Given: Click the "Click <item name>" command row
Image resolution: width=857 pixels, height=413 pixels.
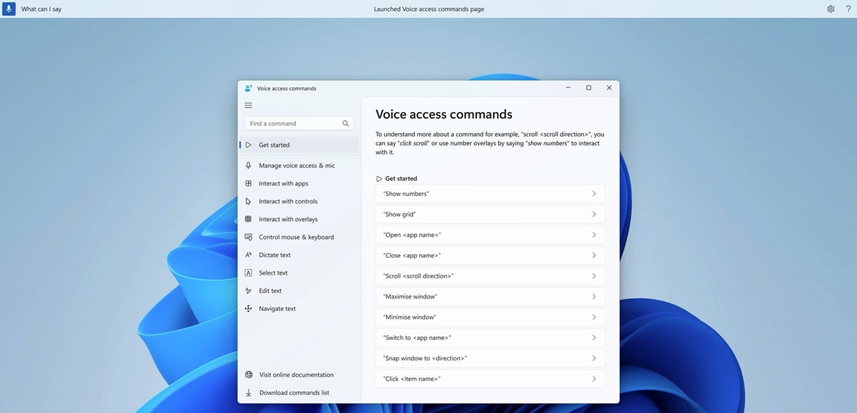Looking at the screenshot, I should pos(489,379).
